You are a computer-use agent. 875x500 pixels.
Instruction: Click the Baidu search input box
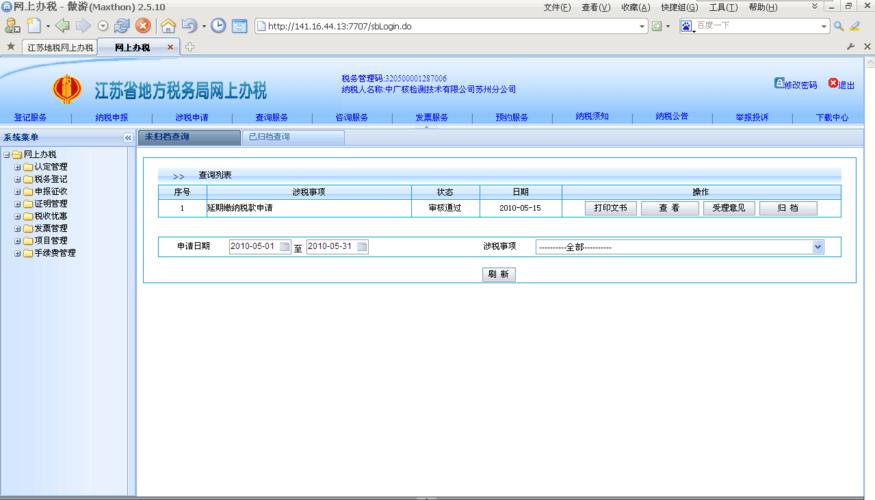point(757,26)
